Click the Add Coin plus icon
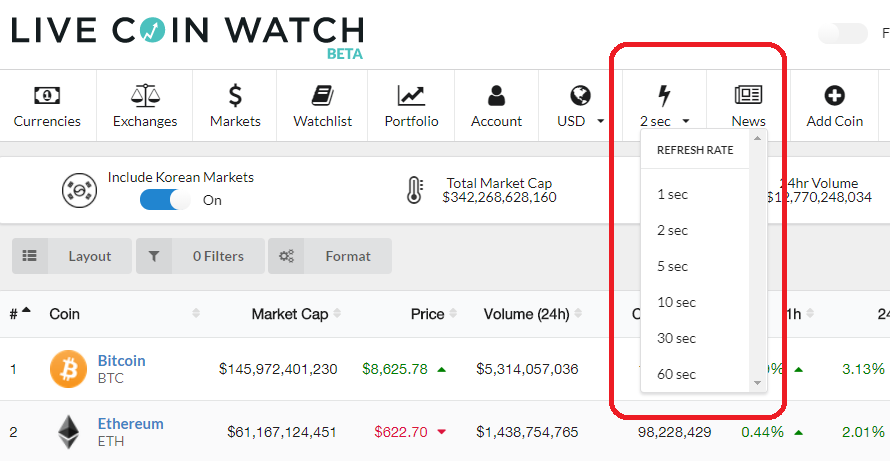 (834, 95)
